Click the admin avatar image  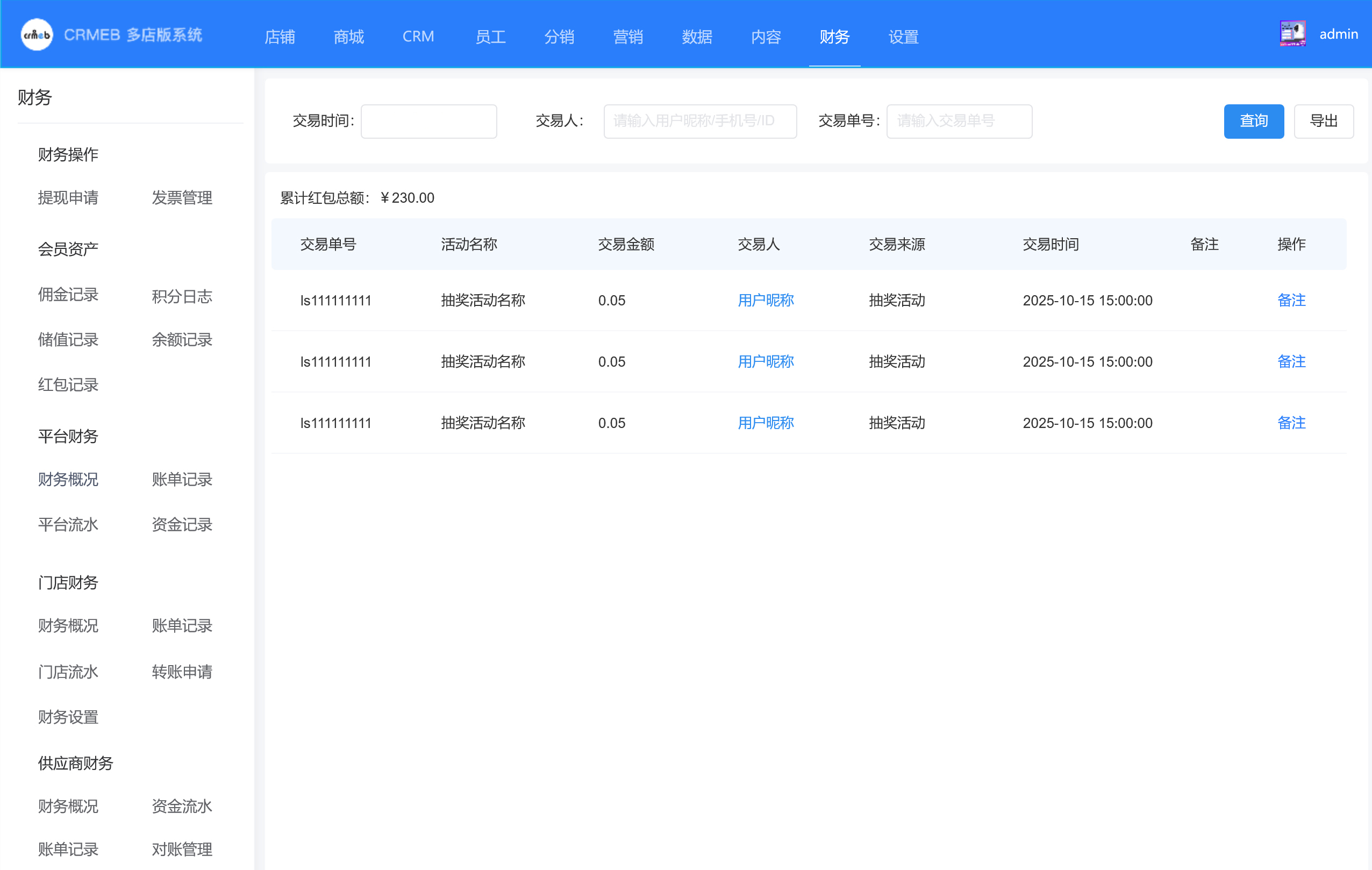[x=1292, y=34]
